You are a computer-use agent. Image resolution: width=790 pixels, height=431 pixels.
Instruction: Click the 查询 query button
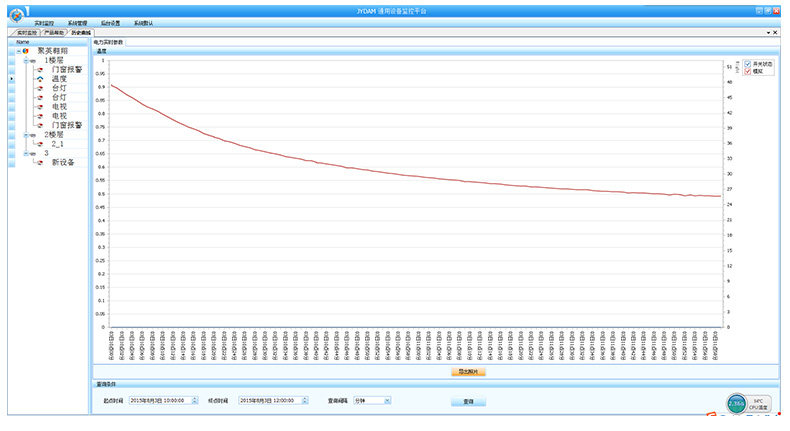[x=468, y=401]
